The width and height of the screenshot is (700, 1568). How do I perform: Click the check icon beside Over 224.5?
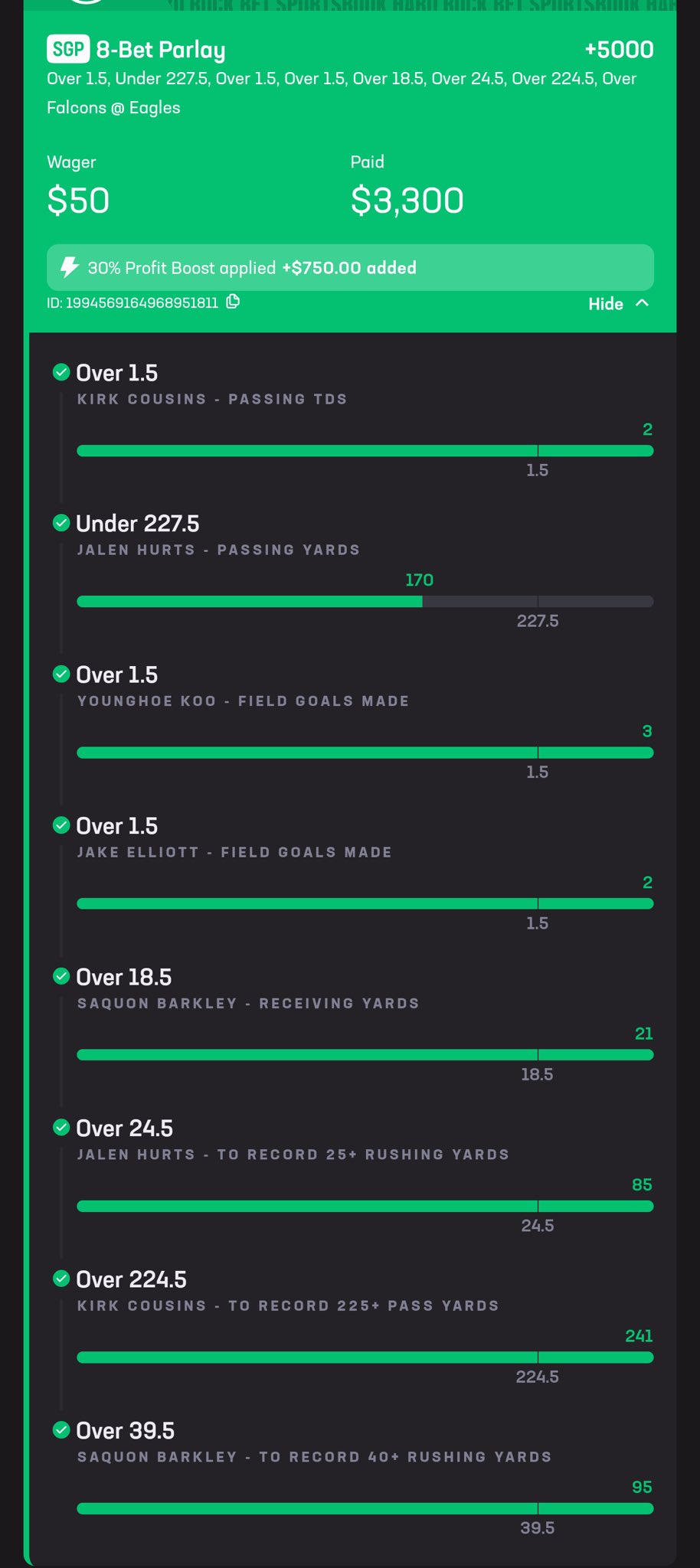[61, 1279]
